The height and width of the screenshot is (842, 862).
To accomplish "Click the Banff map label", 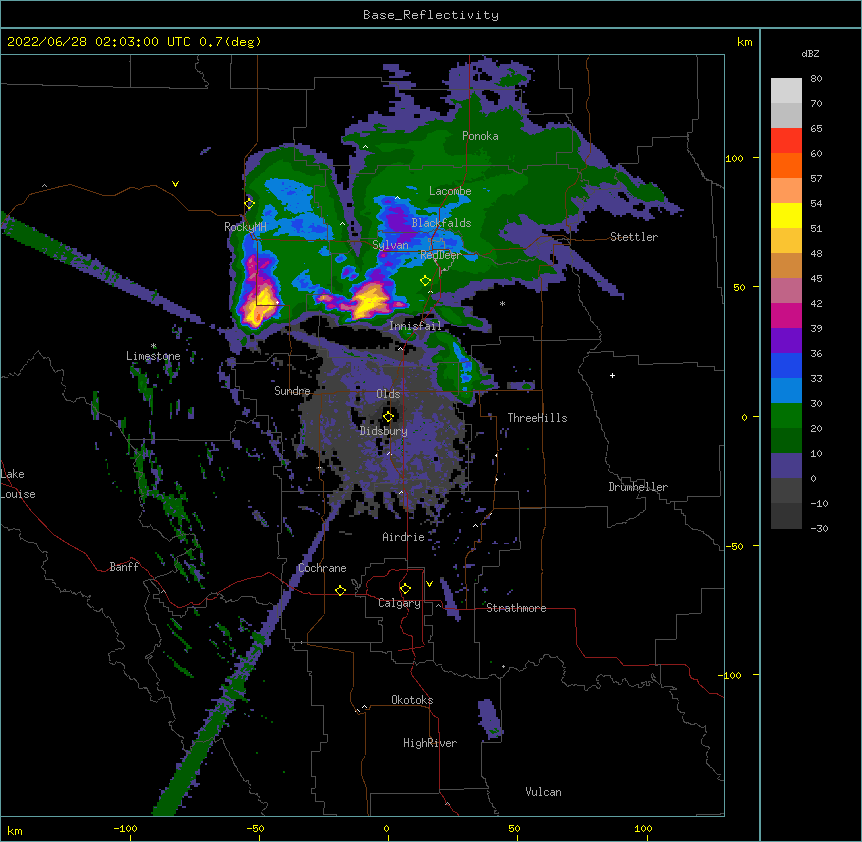I will click(124, 567).
